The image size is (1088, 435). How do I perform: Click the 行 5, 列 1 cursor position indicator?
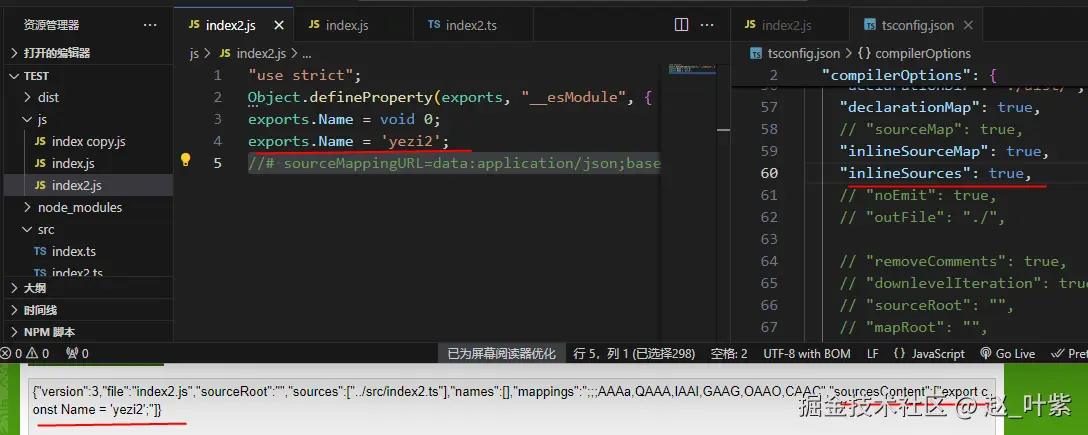tap(634, 353)
